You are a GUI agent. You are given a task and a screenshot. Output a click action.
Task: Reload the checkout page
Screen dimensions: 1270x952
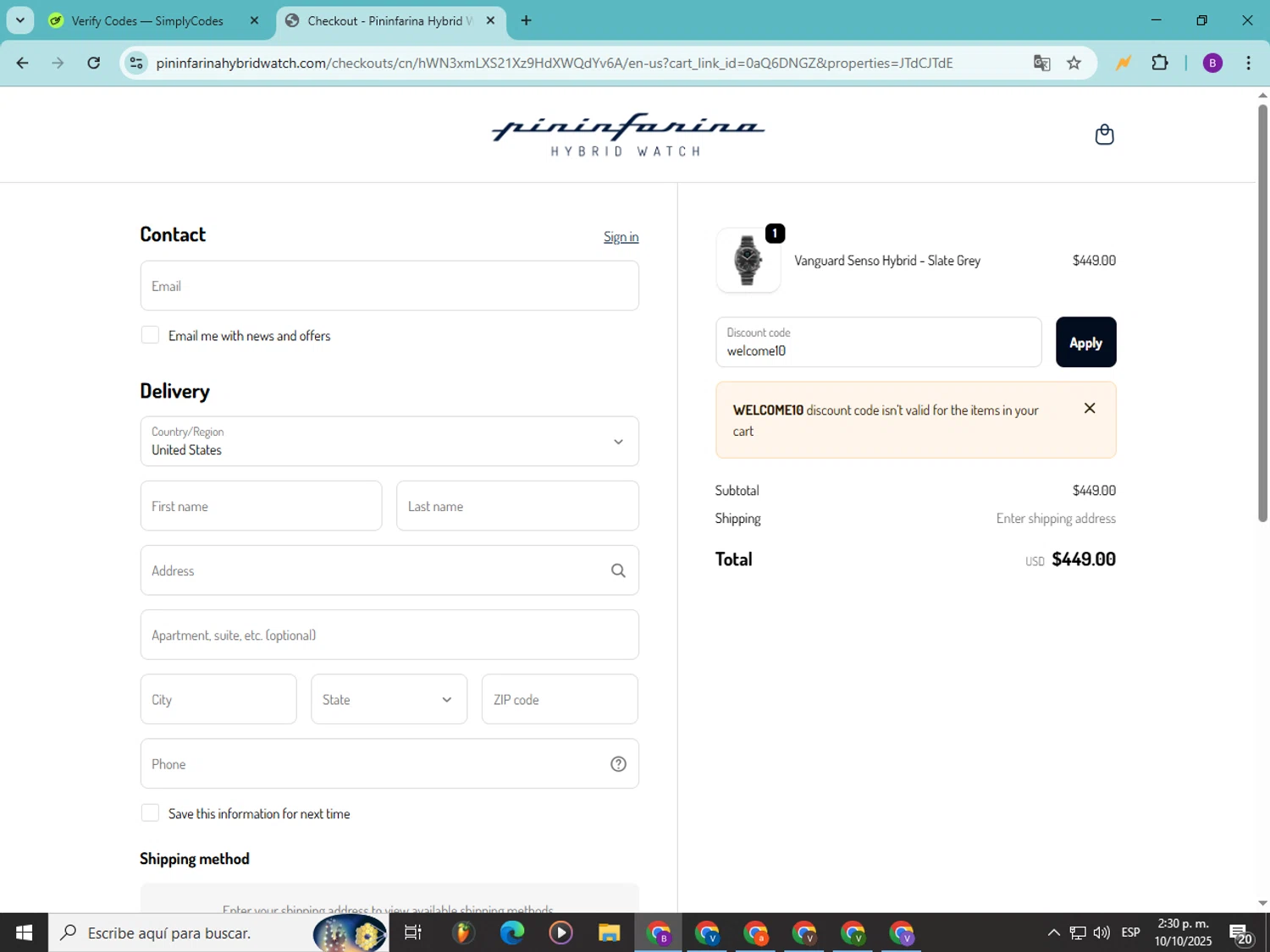click(94, 63)
